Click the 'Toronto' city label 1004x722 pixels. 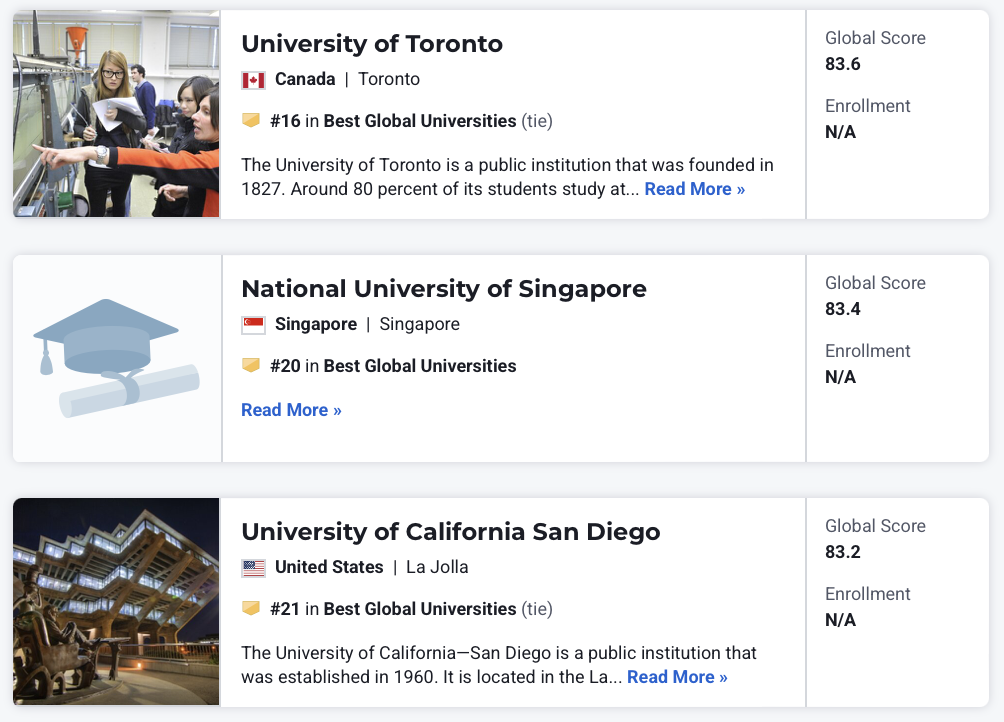pos(389,79)
